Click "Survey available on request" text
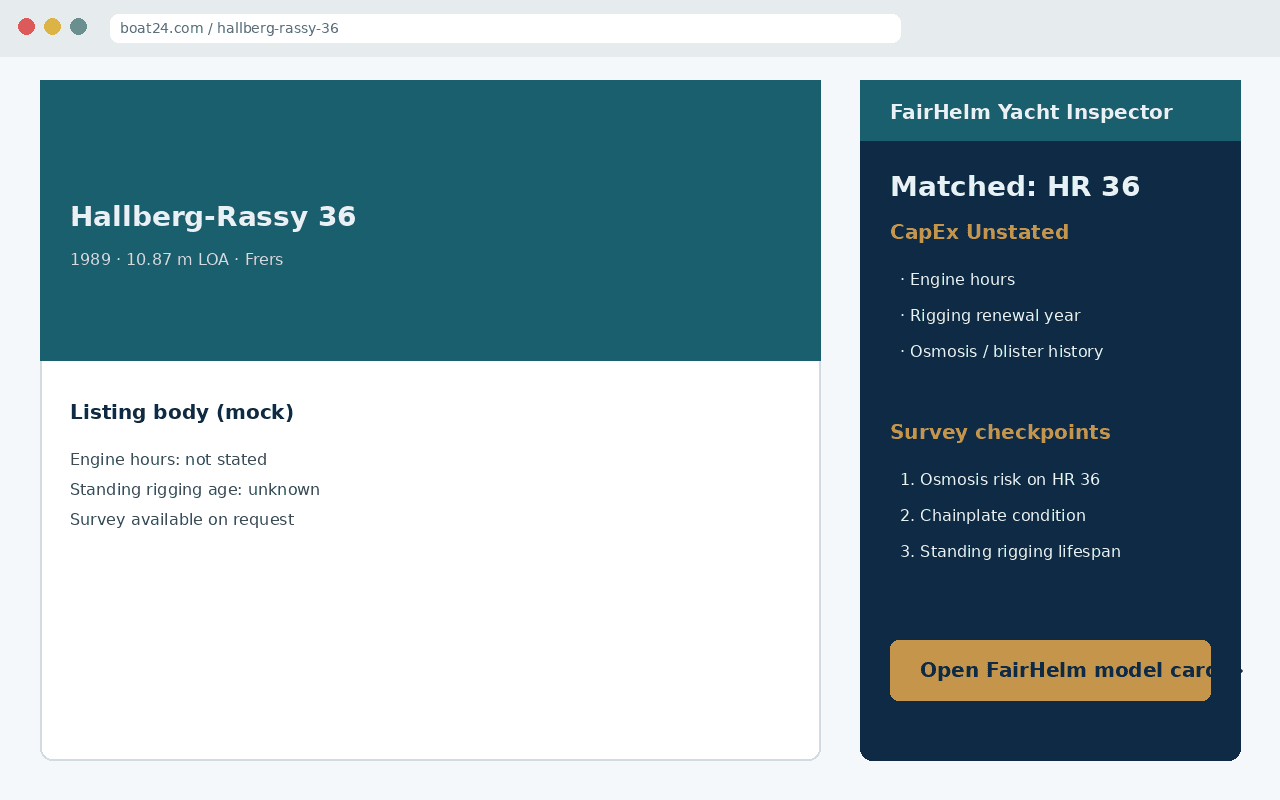1280x800 pixels. click(182, 520)
